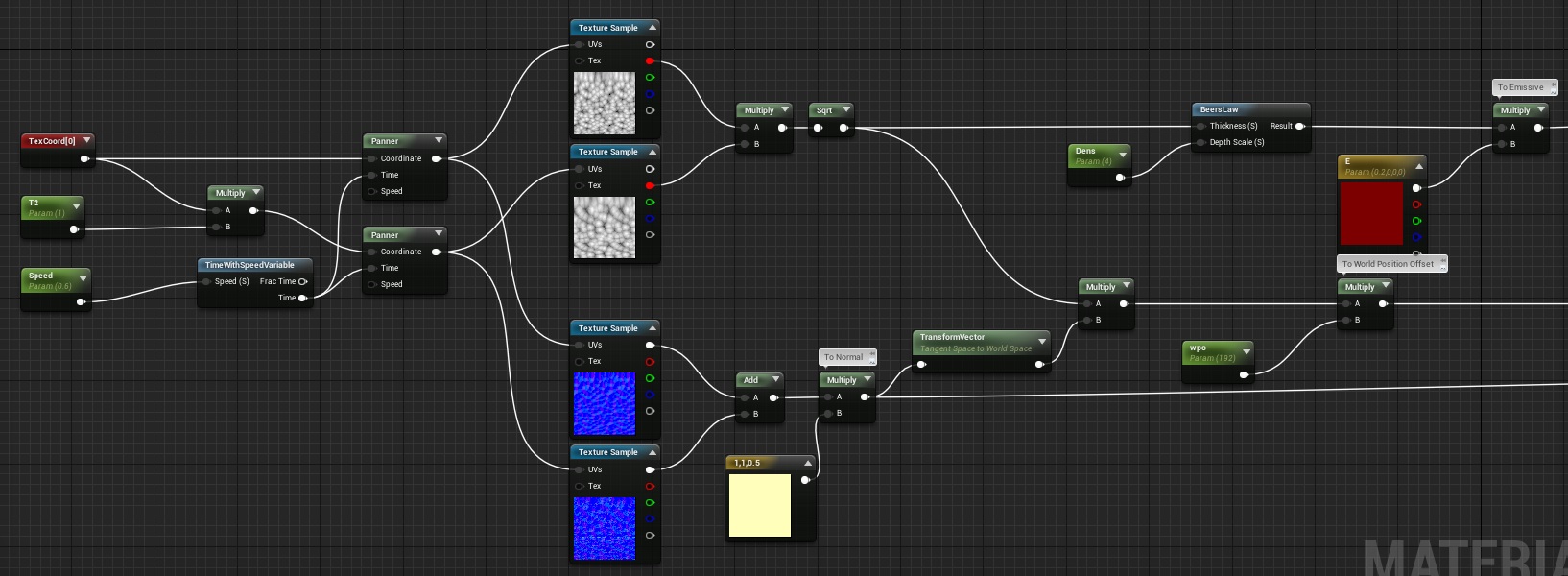Select the BeersLaw node title

[1219, 109]
